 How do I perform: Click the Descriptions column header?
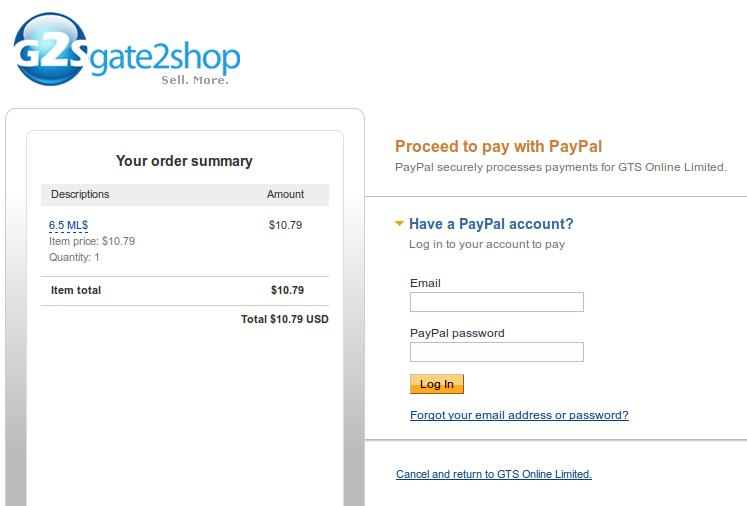[80, 194]
